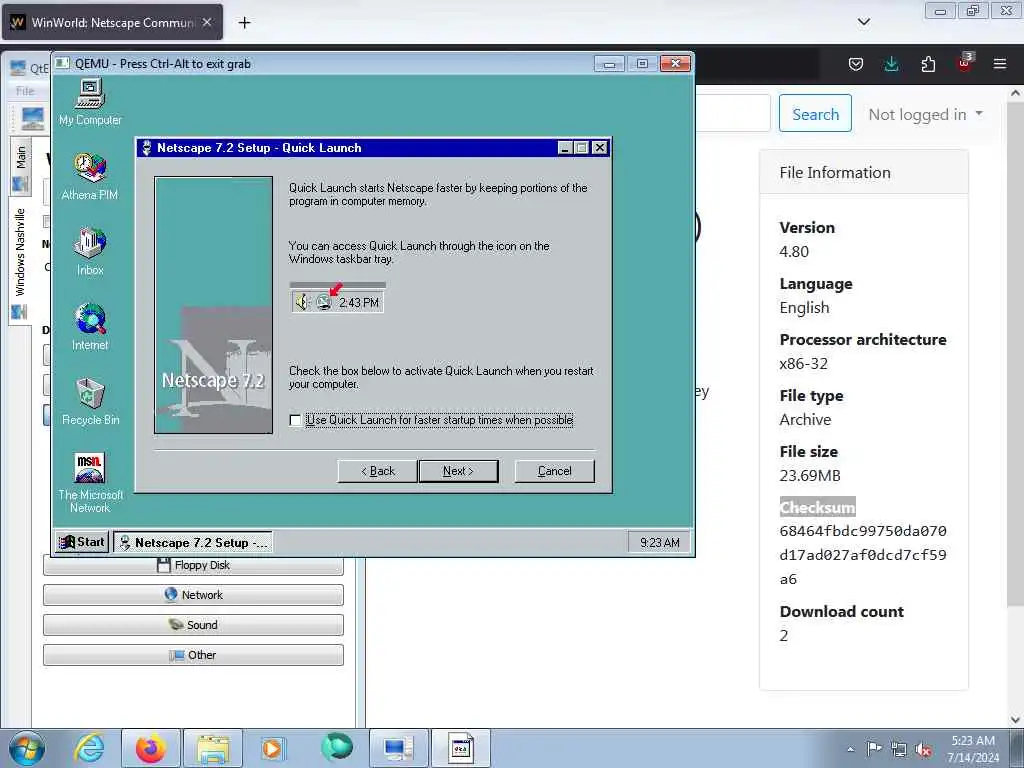Cancel the Netscape 7.2 Setup

click(554, 471)
